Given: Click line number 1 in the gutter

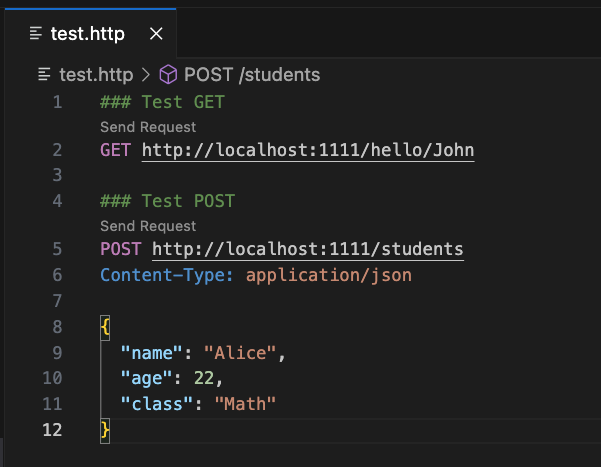Looking at the screenshot, I should click(x=57, y=102).
